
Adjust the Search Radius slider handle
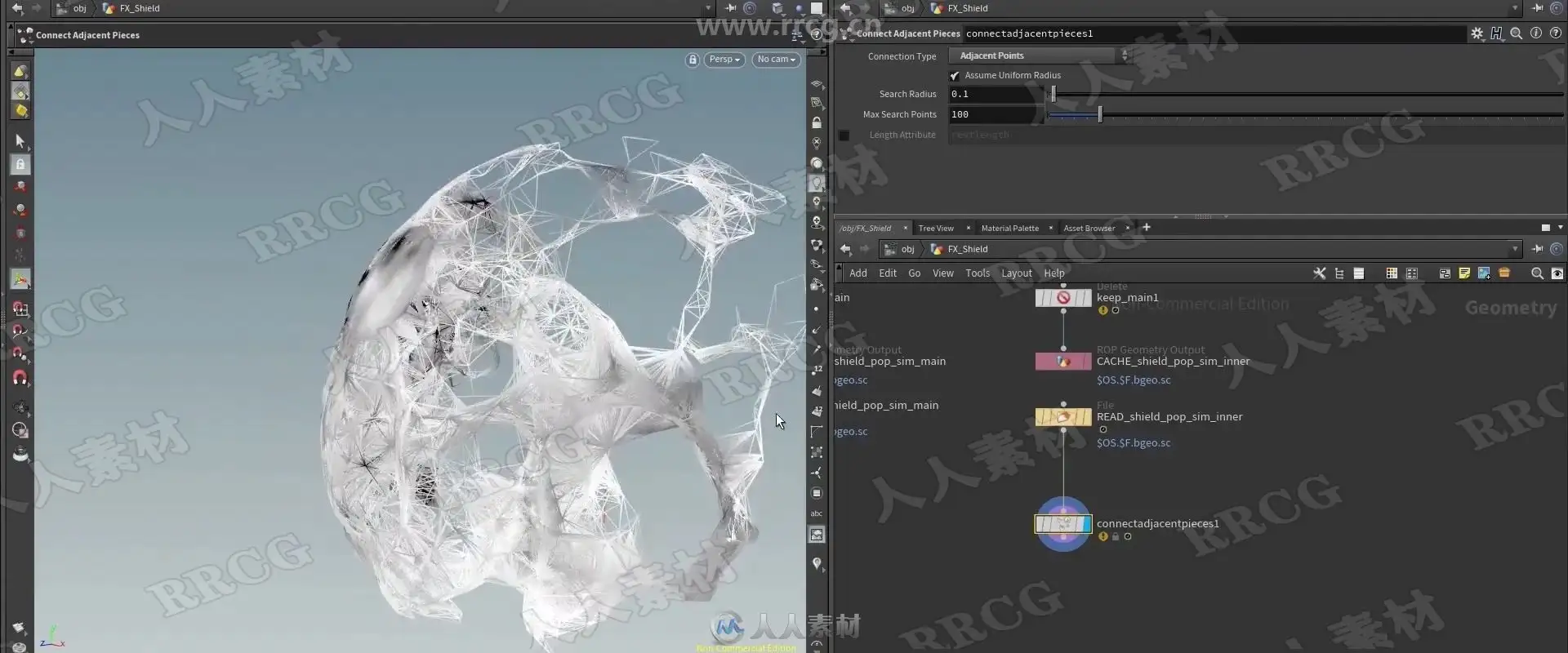pyautogui.click(x=1053, y=94)
